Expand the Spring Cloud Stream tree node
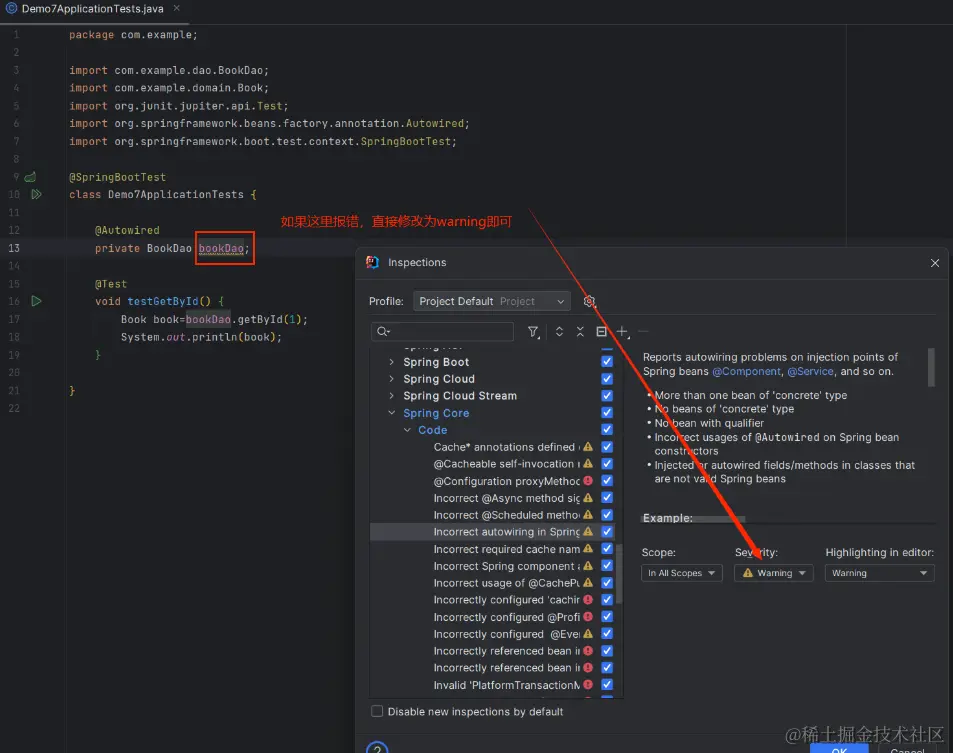Viewport: 953px width, 753px height. (x=391, y=396)
